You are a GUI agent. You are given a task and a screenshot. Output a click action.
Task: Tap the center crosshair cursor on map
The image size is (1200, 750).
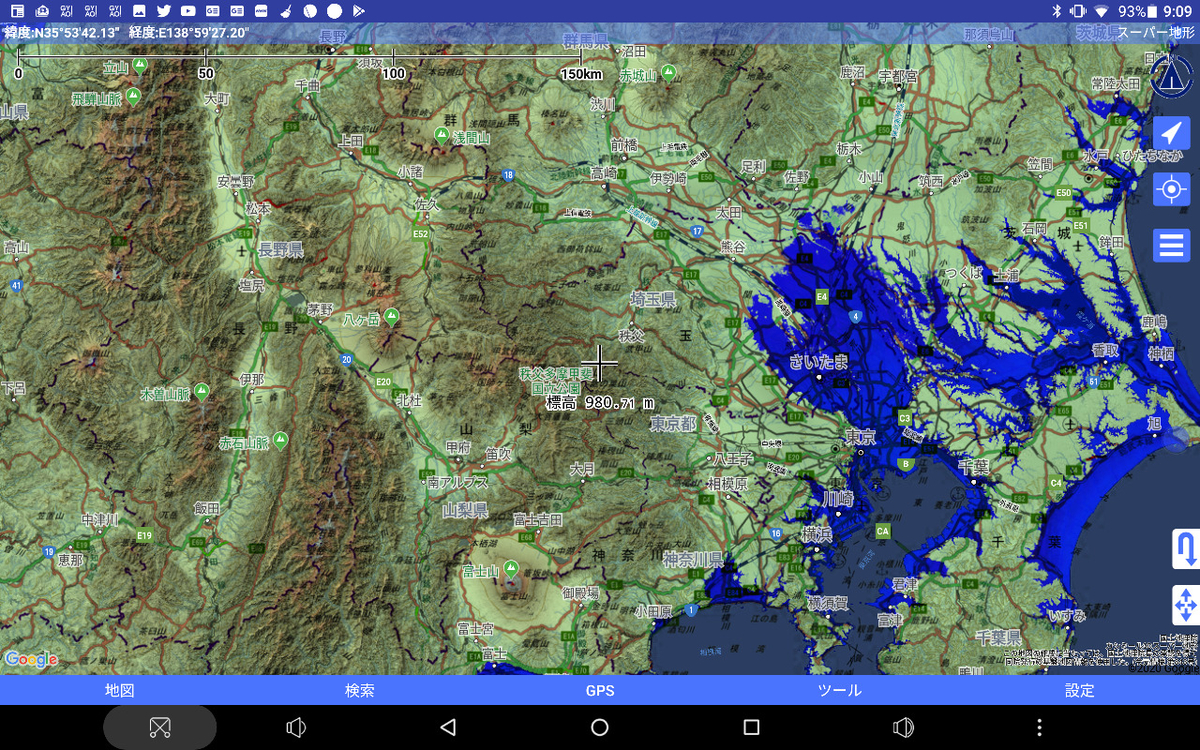click(600, 362)
